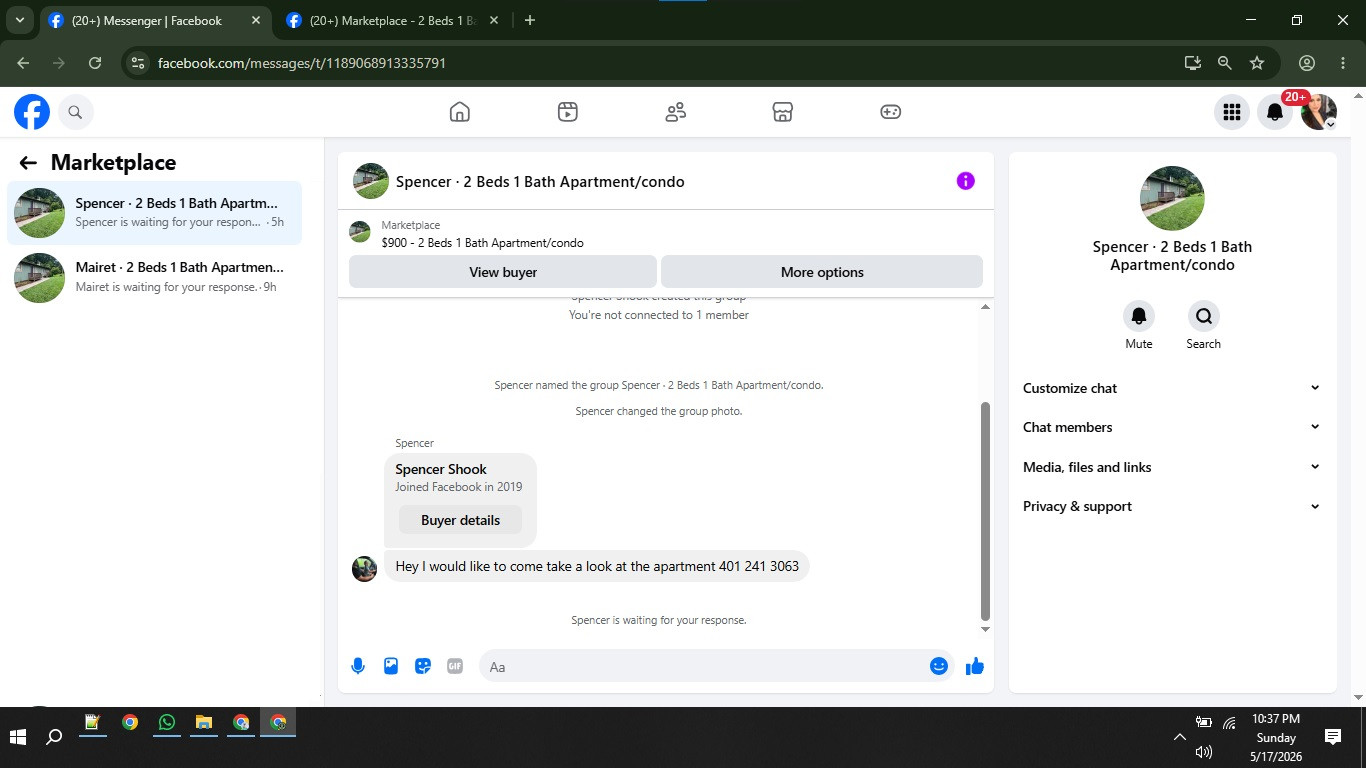Switch to the Messenger | Facebook tab

[155, 21]
